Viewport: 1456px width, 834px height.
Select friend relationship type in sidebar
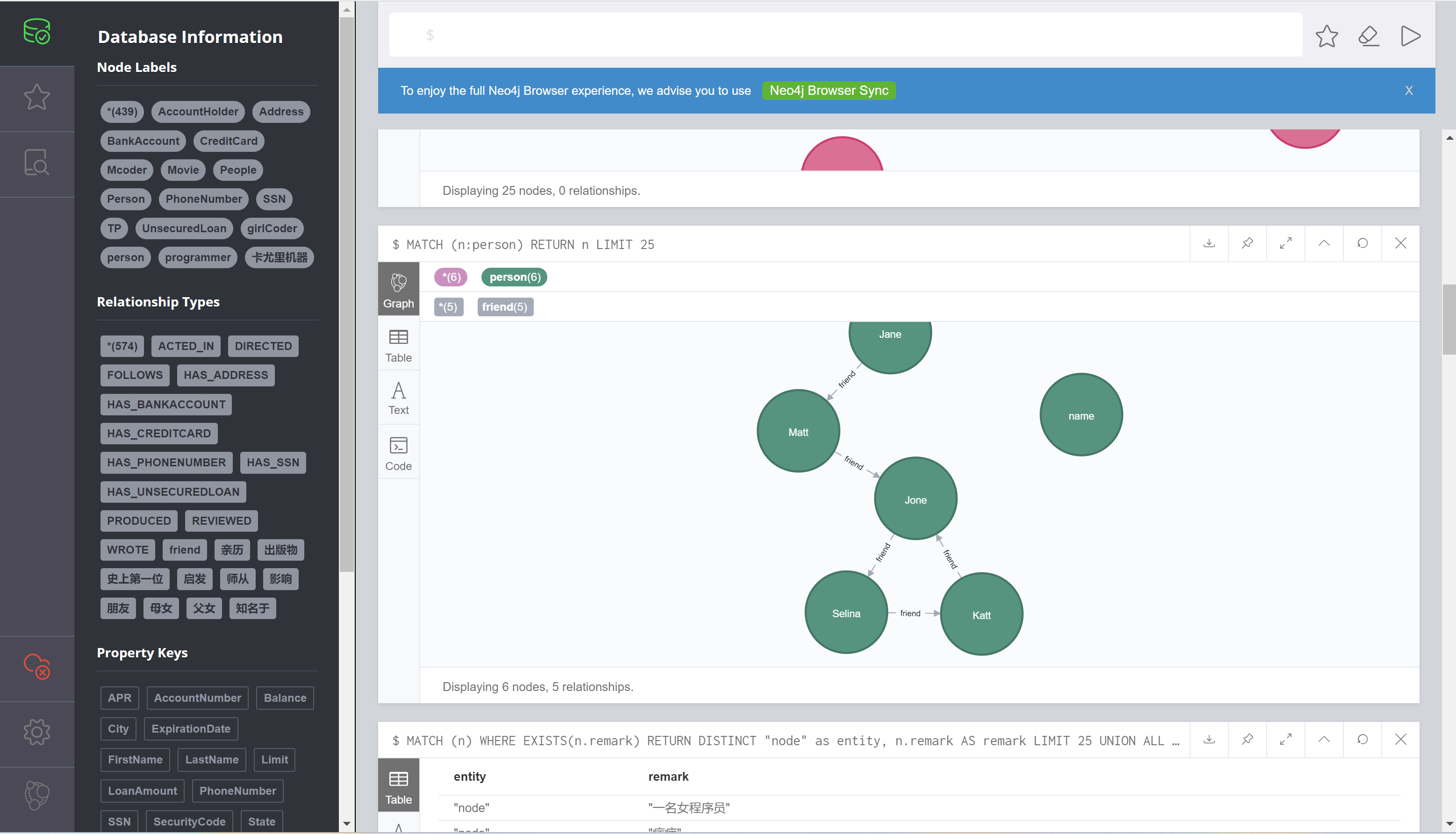pyautogui.click(x=185, y=550)
